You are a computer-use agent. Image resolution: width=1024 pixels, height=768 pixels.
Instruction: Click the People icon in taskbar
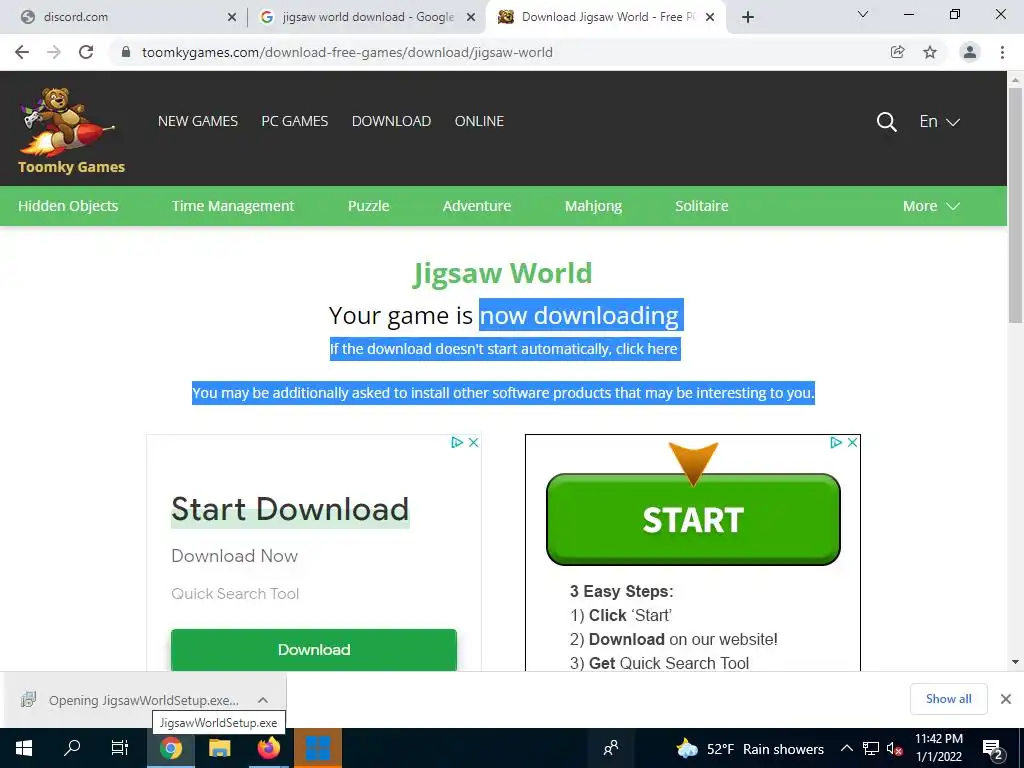pyautogui.click(x=611, y=748)
